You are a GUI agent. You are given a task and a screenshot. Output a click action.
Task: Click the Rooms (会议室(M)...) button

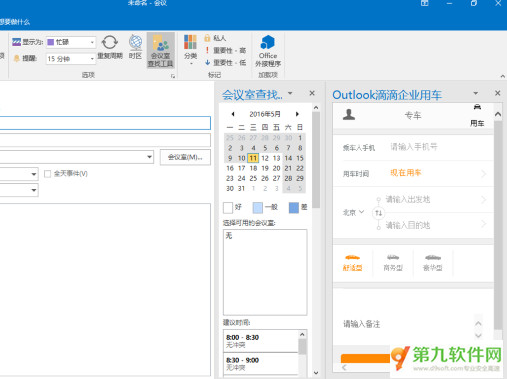[x=185, y=157]
